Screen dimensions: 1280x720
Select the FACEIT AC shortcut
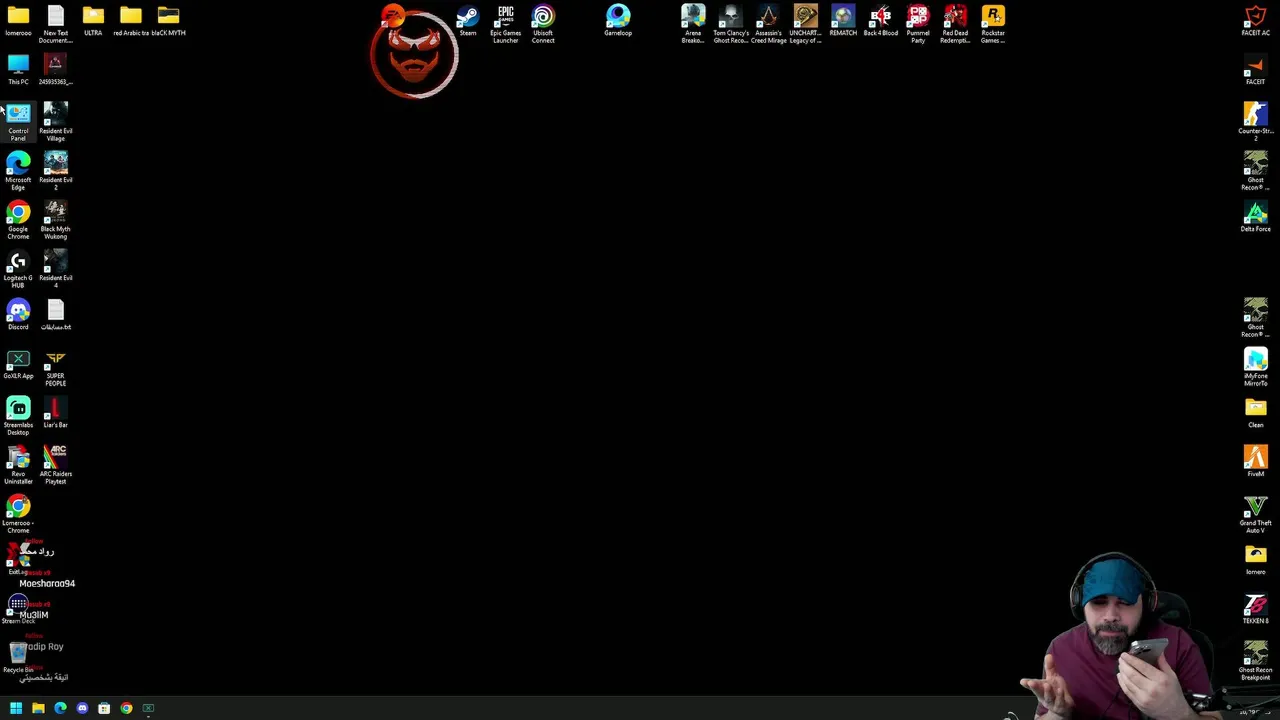click(x=1256, y=21)
